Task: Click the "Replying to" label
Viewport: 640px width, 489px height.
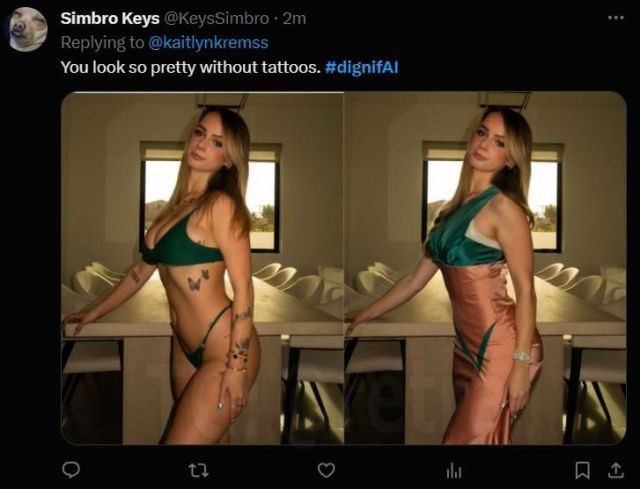Action: pyautogui.click(x=101, y=42)
